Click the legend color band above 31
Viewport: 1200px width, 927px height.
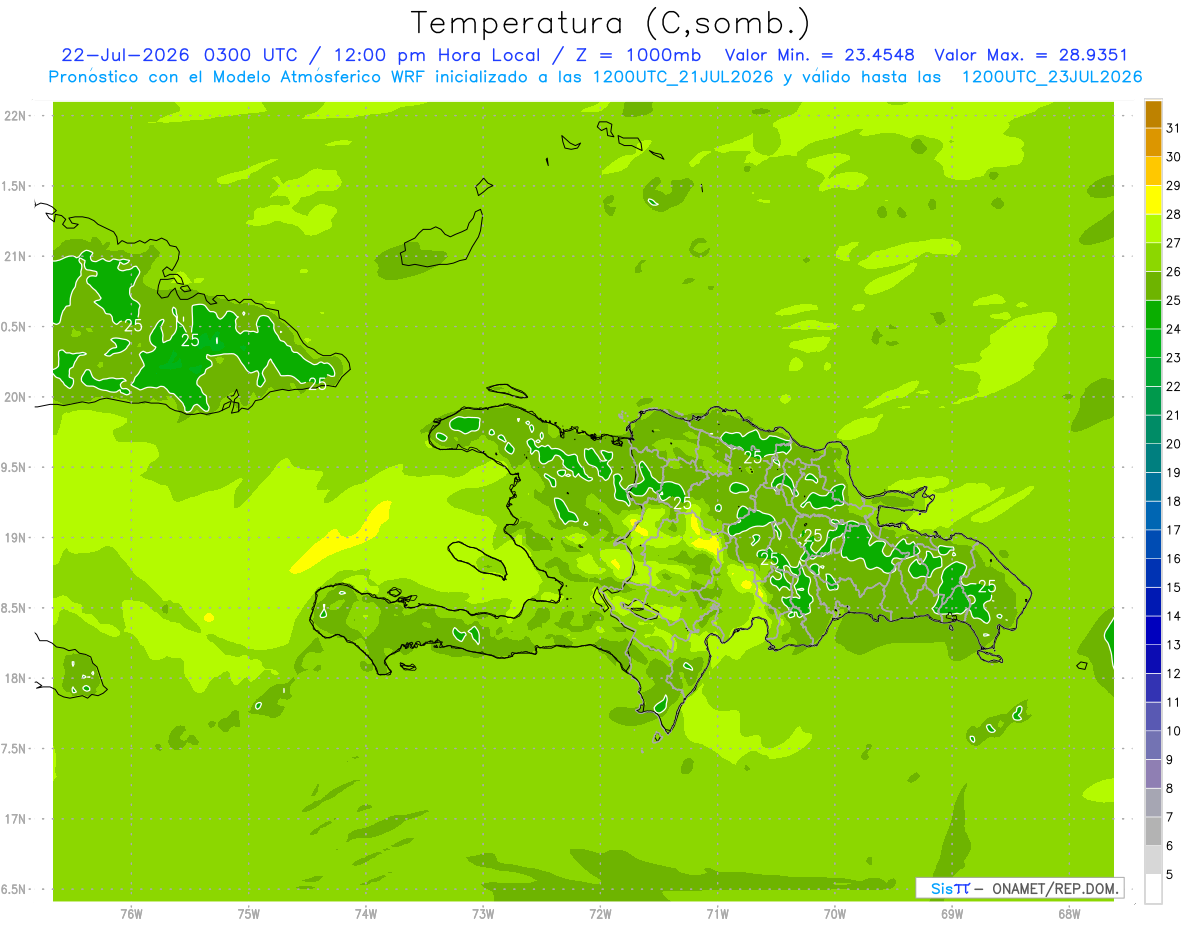(1153, 114)
